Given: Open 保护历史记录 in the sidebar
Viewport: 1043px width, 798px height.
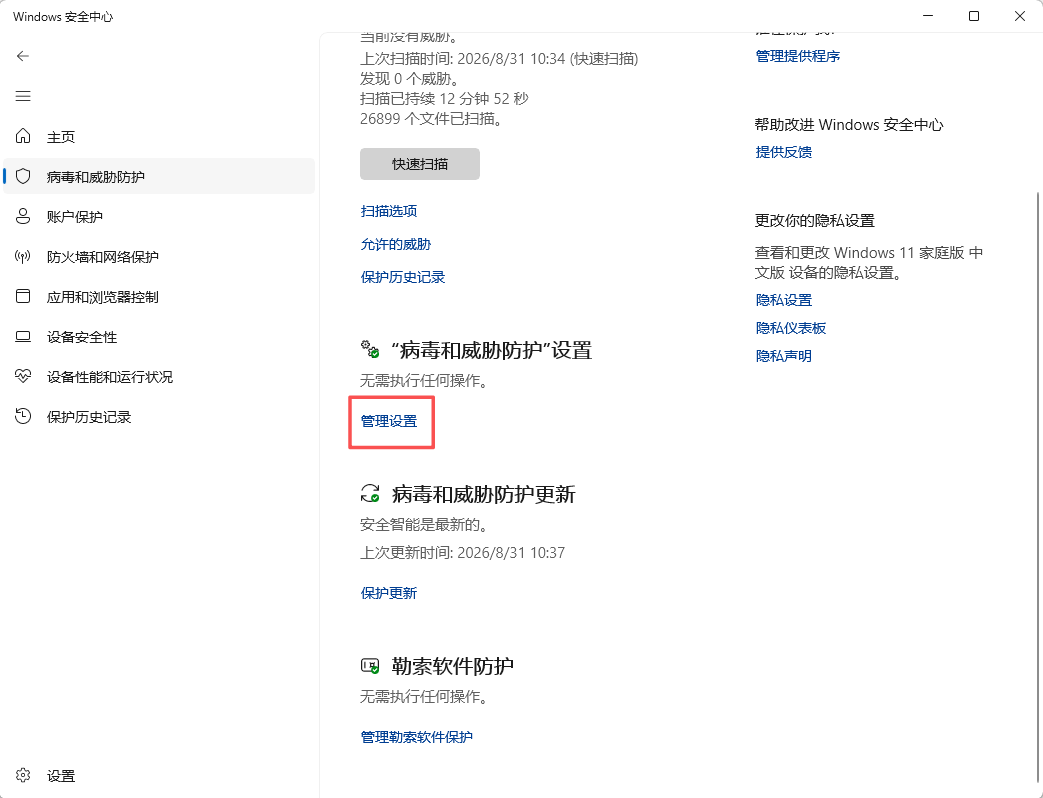Looking at the screenshot, I should 159,416.
